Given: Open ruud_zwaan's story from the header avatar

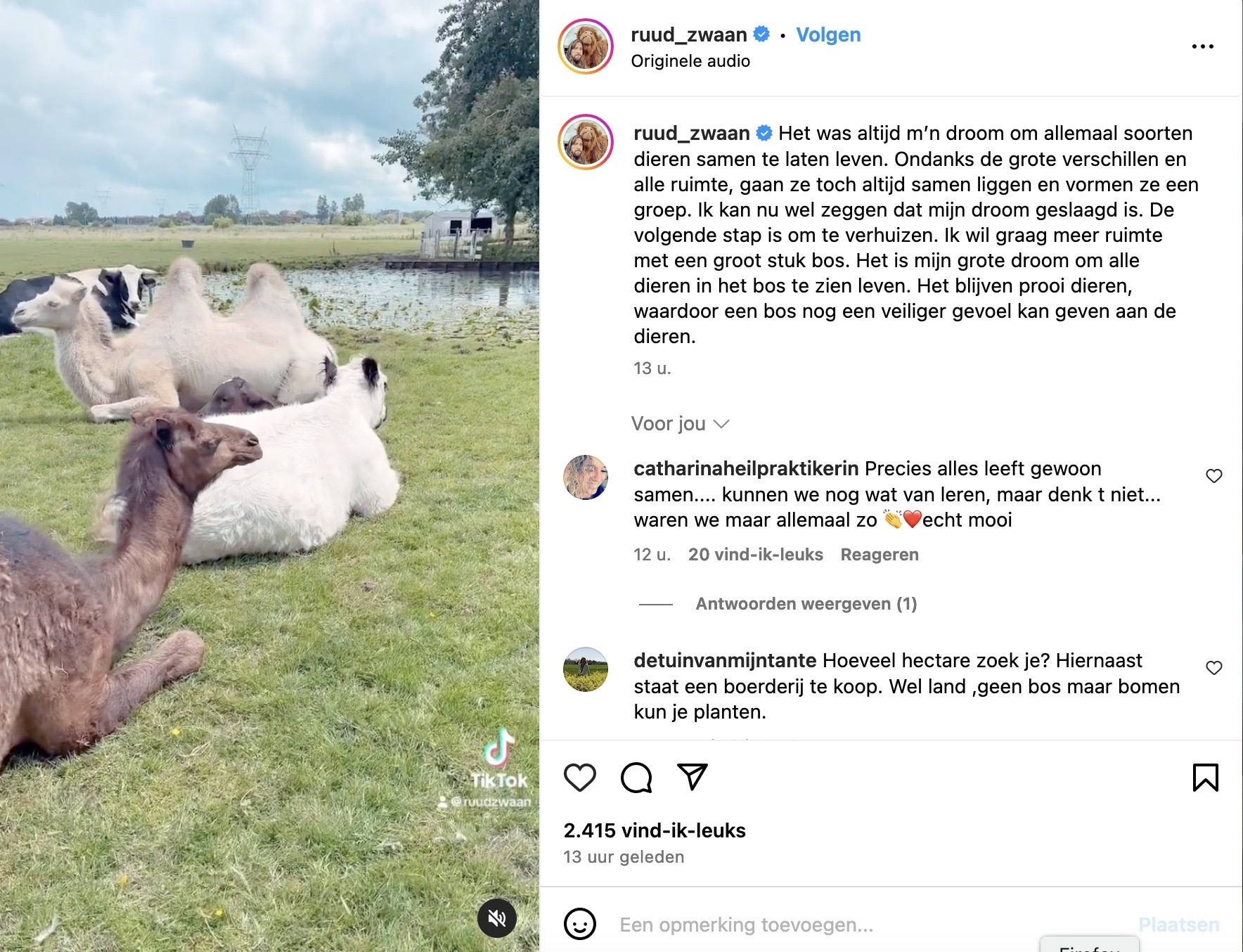Looking at the screenshot, I should 586,46.
